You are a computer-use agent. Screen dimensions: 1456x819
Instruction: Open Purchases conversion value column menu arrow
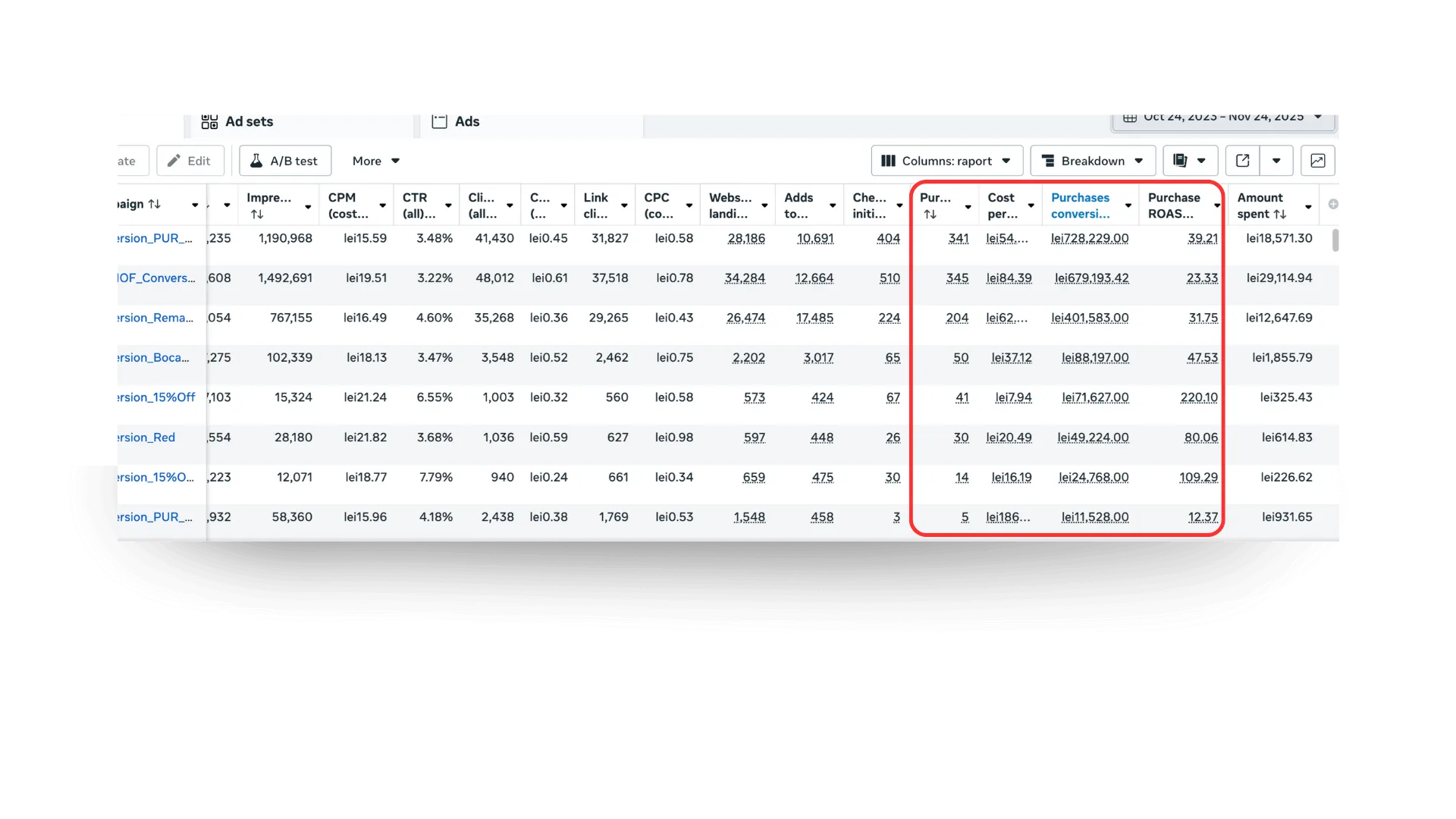coord(1128,206)
